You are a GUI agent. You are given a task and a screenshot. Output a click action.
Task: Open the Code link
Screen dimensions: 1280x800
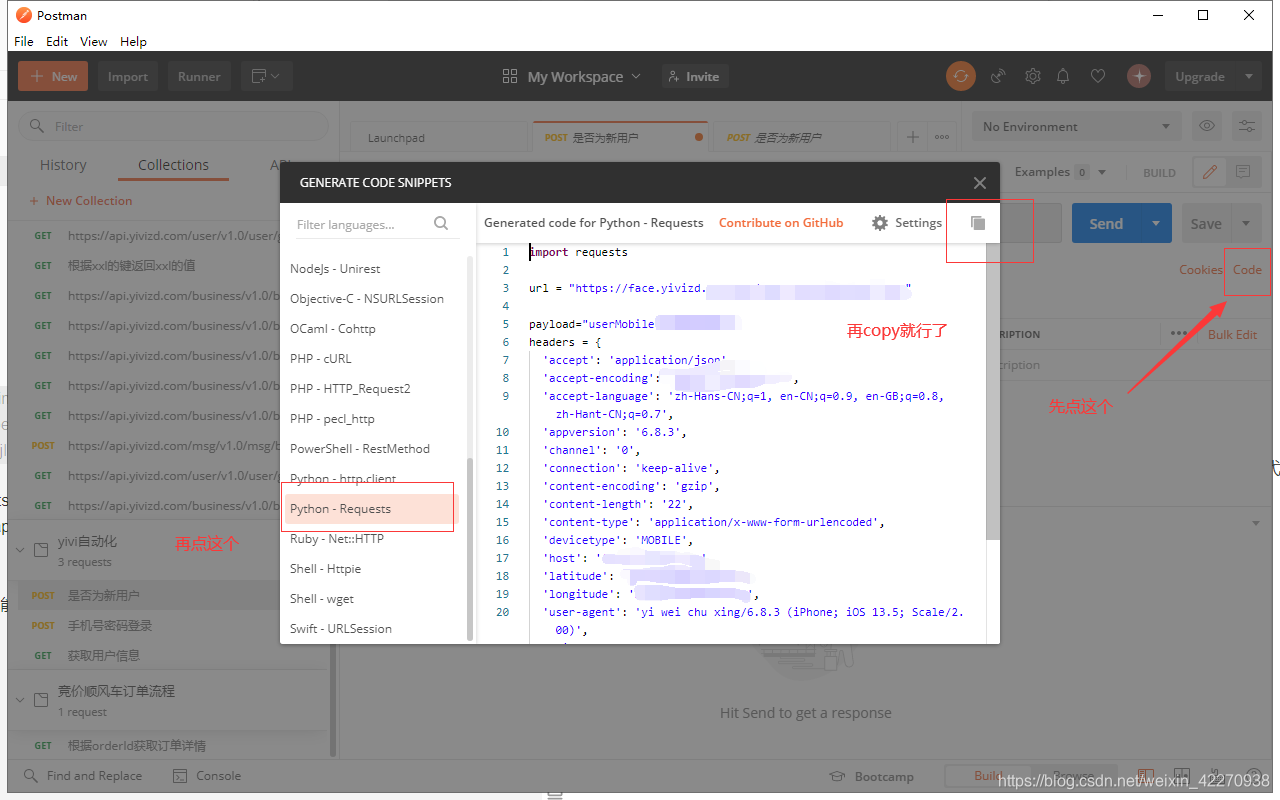[x=1247, y=269]
